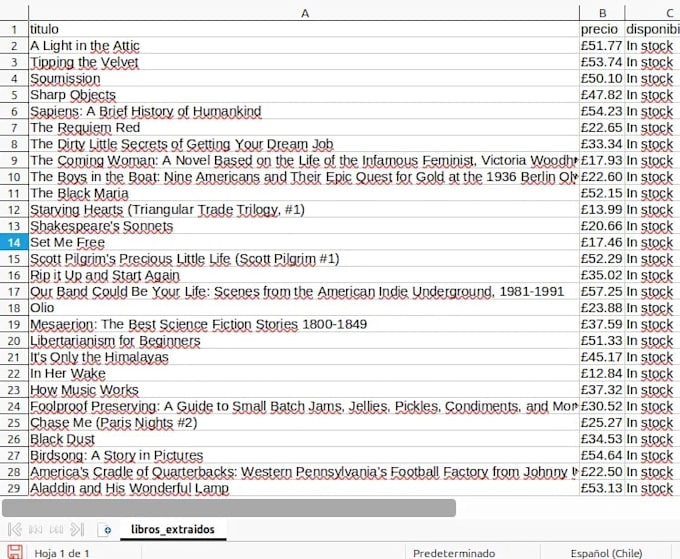Select price cell £54.23
The height and width of the screenshot is (559, 680).
602,111
